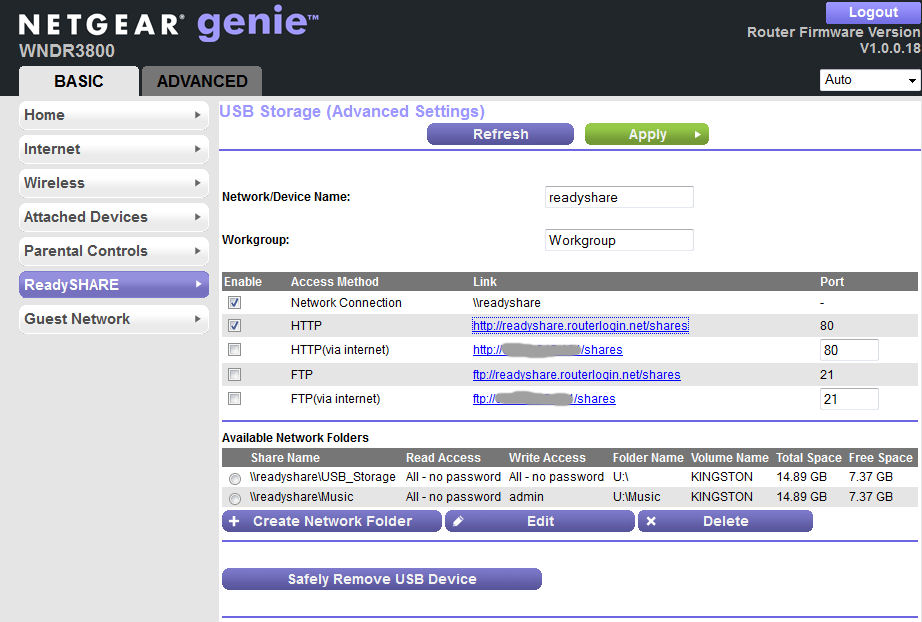Open the Parental Controls sidebar menu
Screen dimensions: 922x622
pos(113,251)
